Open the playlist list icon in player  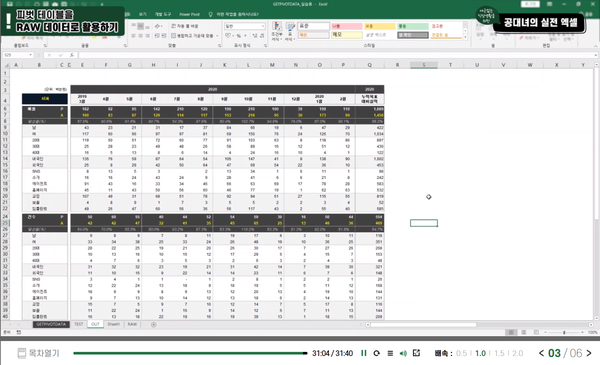tap(390, 353)
